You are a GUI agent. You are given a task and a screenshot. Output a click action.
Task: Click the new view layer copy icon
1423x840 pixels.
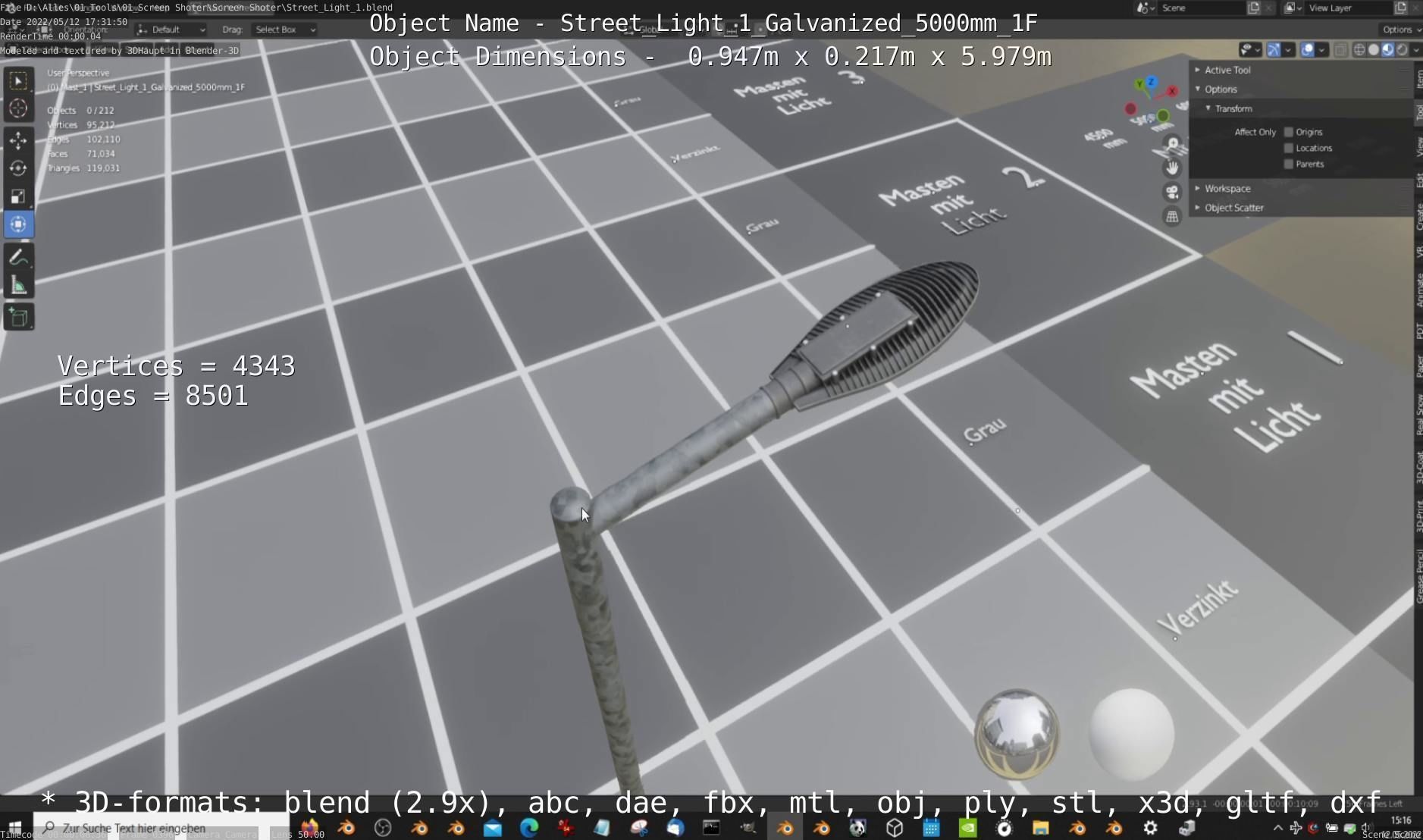click(x=1399, y=8)
